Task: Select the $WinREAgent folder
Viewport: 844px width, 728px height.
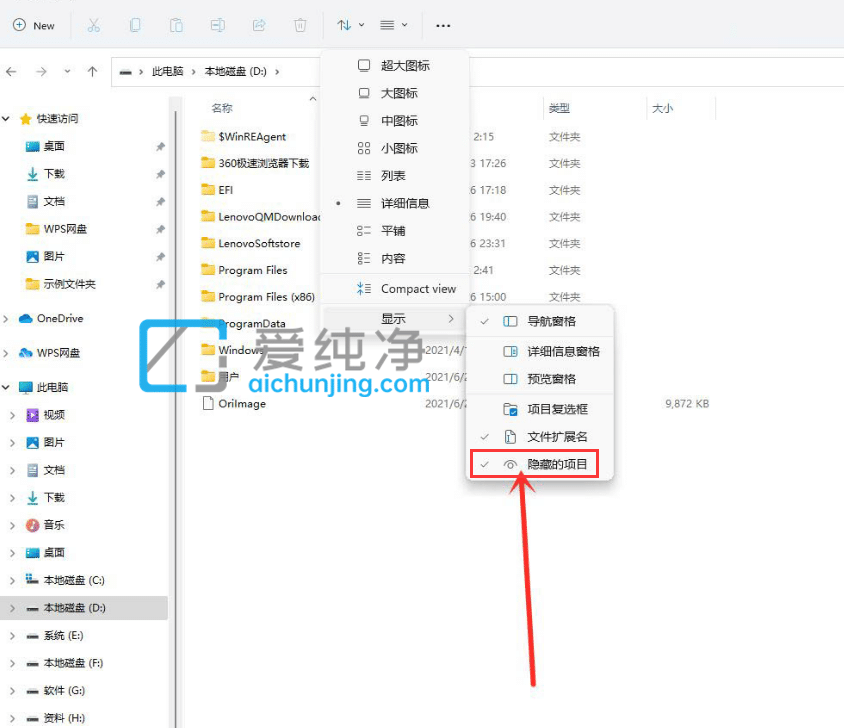Action: tap(244, 137)
